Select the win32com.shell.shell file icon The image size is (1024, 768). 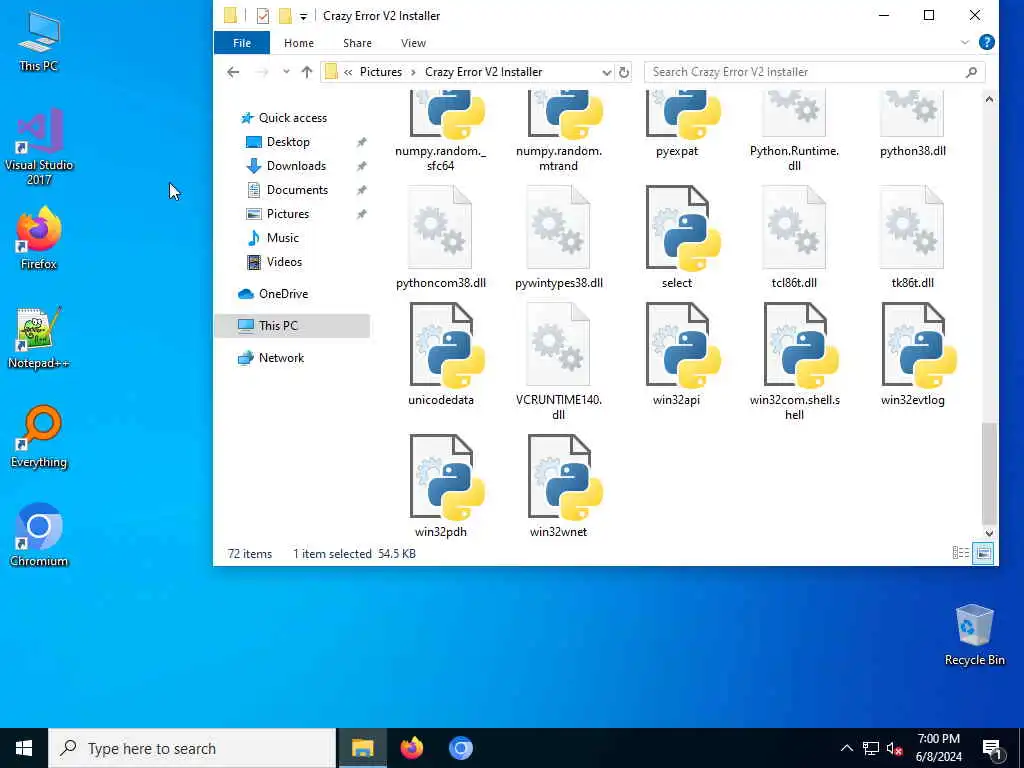pos(801,345)
